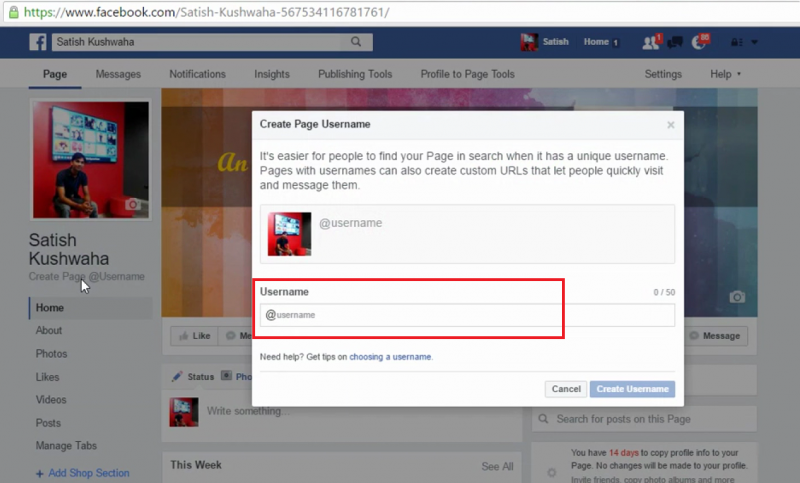Go to Home in the top bar
This screenshot has width=800, height=483.
(596, 42)
